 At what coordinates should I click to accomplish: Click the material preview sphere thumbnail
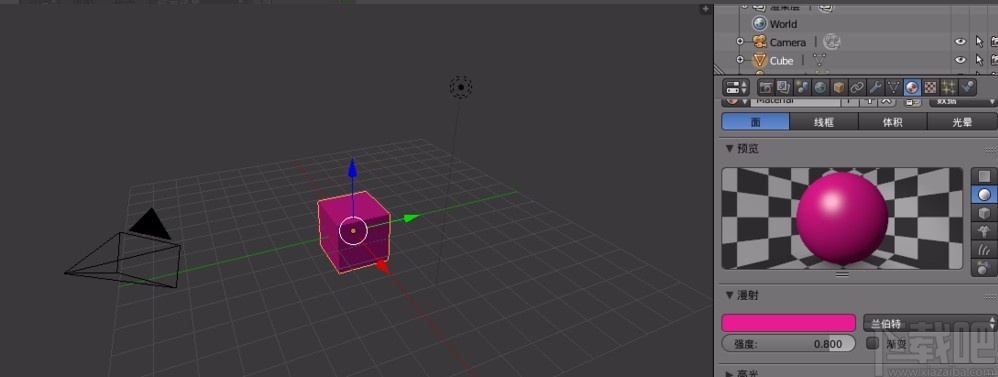point(842,218)
